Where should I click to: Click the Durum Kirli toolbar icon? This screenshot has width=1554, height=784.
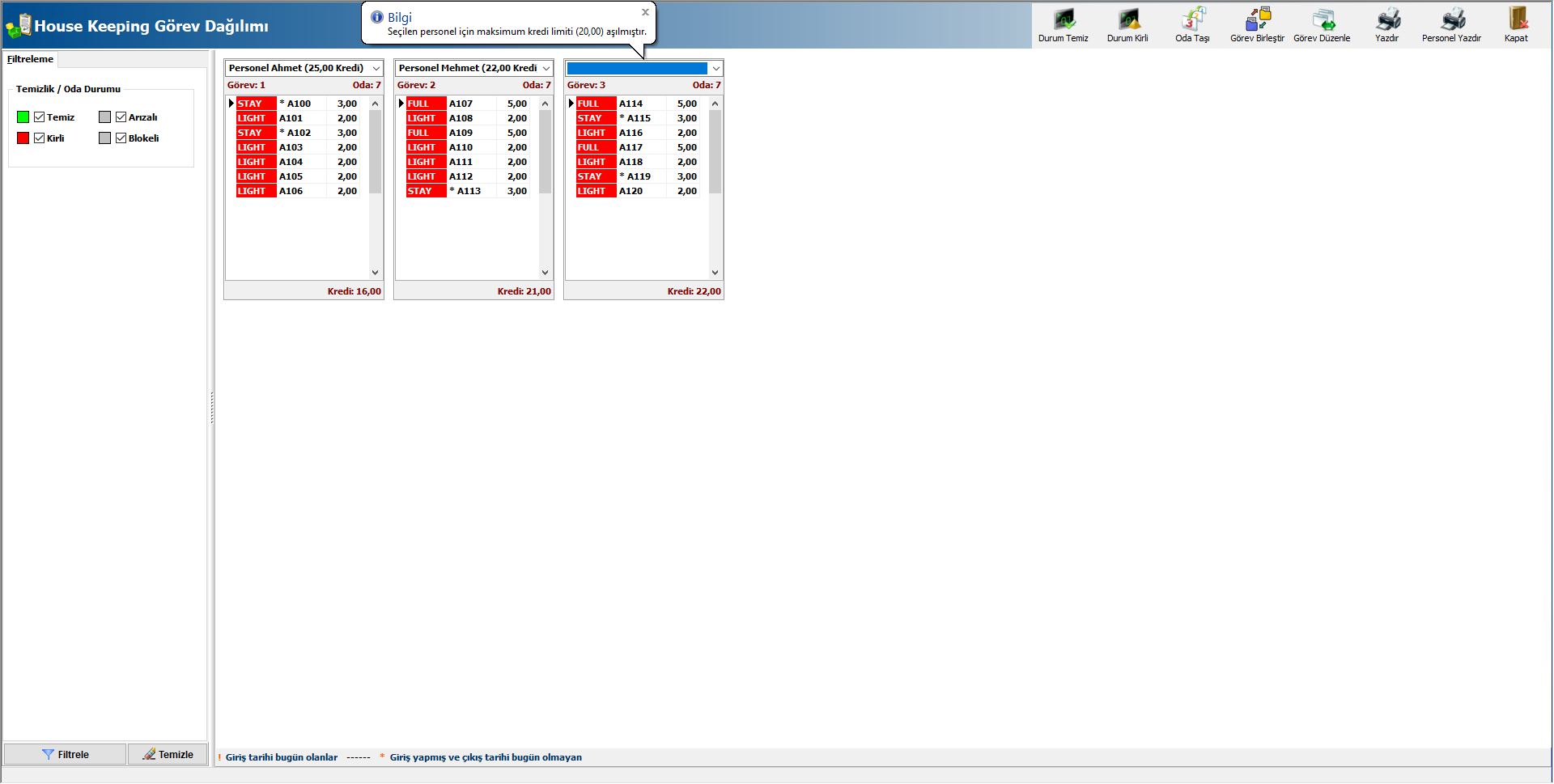(1127, 19)
